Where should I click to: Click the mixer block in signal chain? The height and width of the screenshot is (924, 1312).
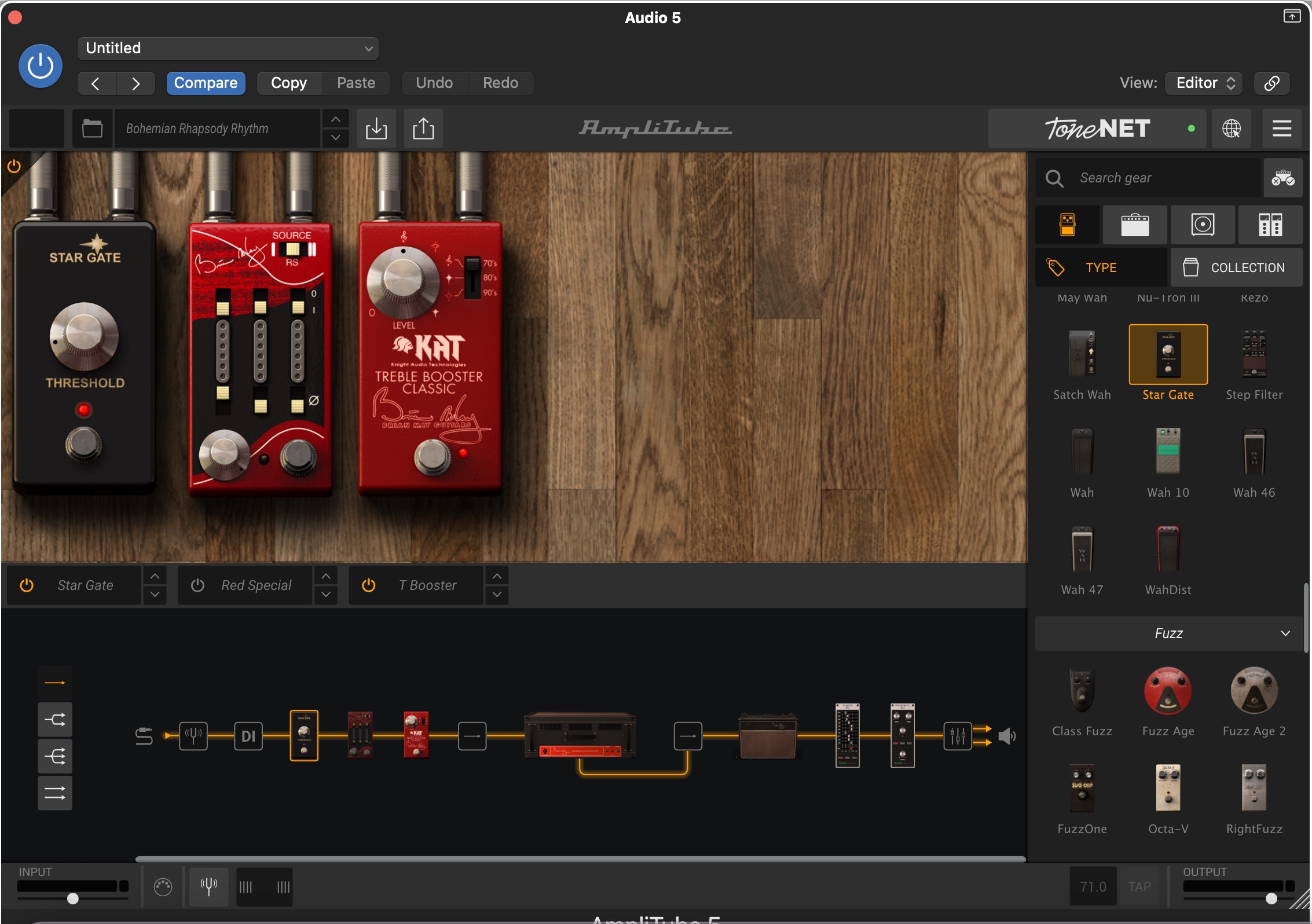tap(957, 736)
